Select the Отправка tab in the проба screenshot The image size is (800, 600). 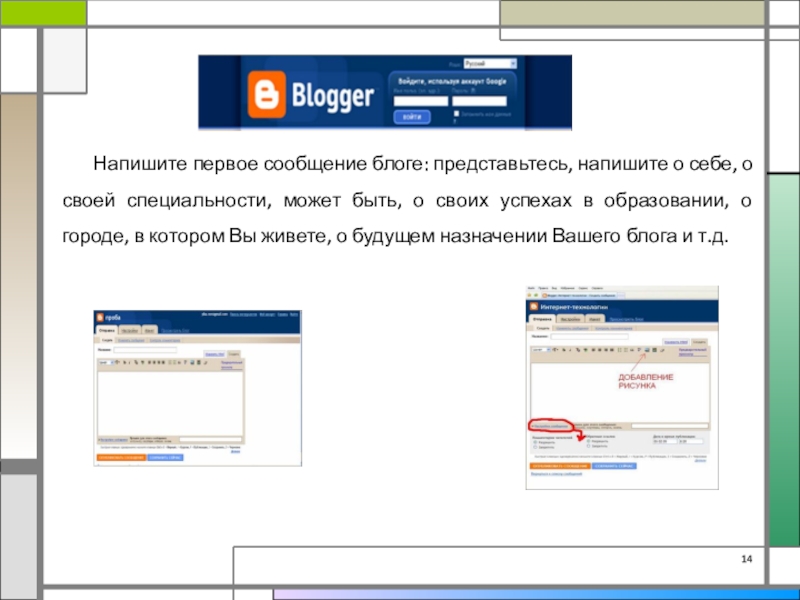tap(107, 331)
